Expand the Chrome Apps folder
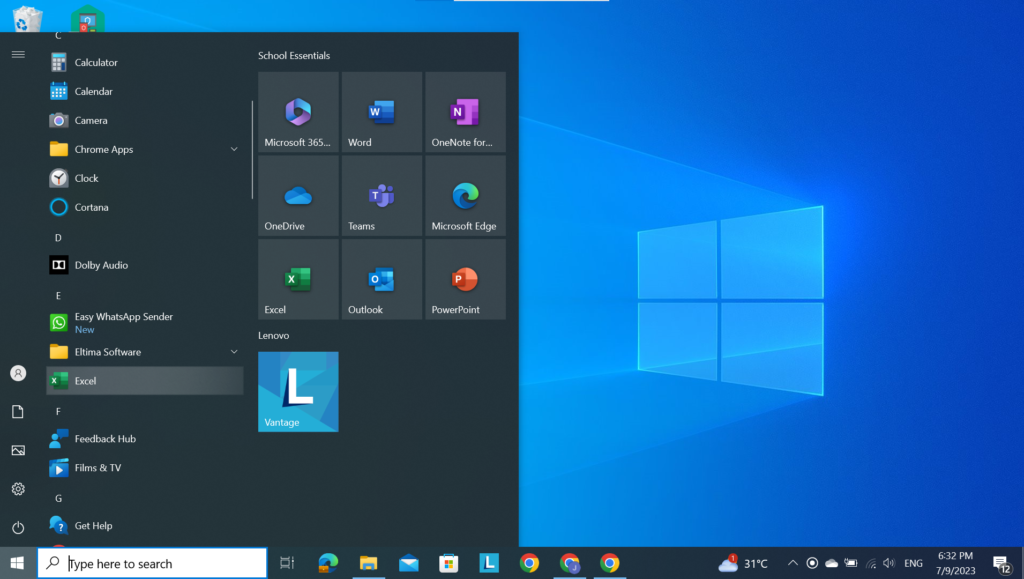 [144, 149]
